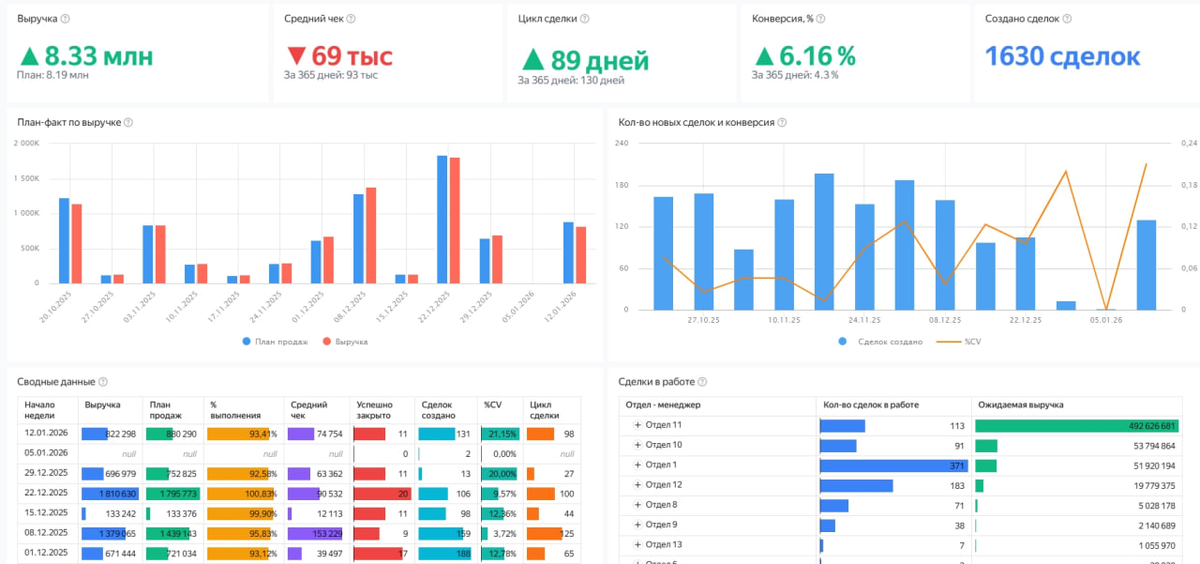The height and width of the screenshot is (564, 1200).
Task: Open the help hint beside Кол-во новых сделок и конверсия
Action: pos(782,122)
